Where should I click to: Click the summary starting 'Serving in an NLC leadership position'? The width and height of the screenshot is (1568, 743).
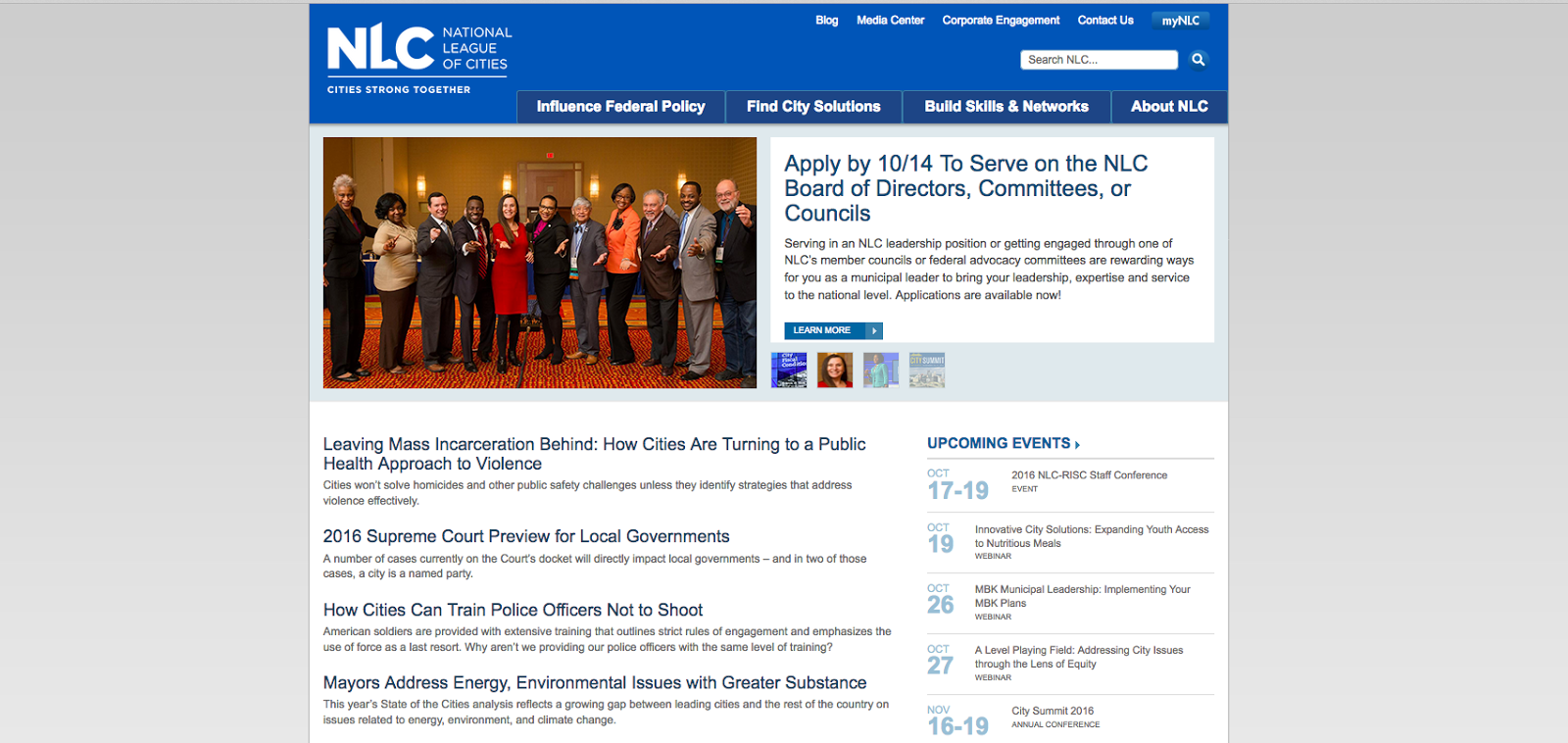pos(989,270)
